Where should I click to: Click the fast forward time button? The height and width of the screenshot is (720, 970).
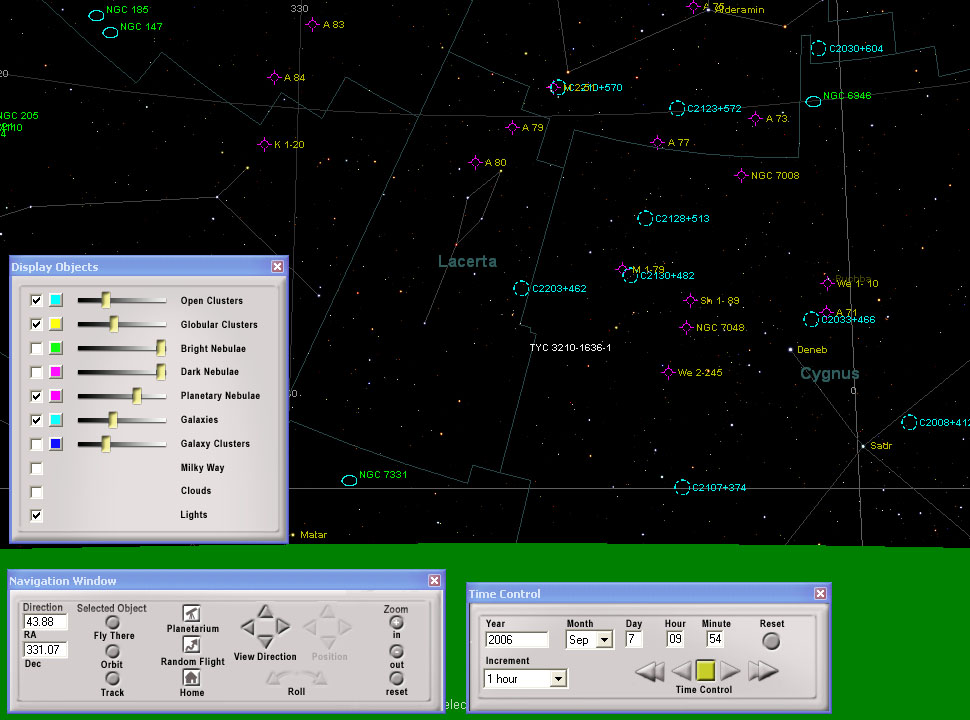click(763, 671)
